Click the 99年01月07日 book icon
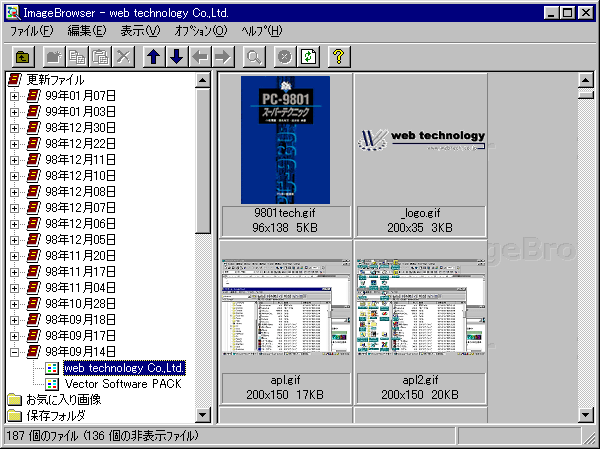The width and height of the screenshot is (600, 449). 34,96
